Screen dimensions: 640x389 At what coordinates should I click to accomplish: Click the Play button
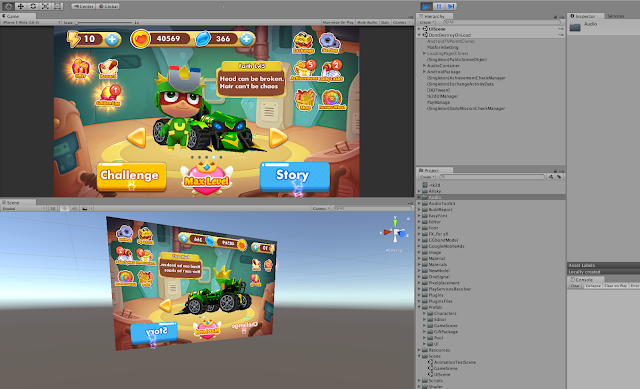(x=426, y=7)
